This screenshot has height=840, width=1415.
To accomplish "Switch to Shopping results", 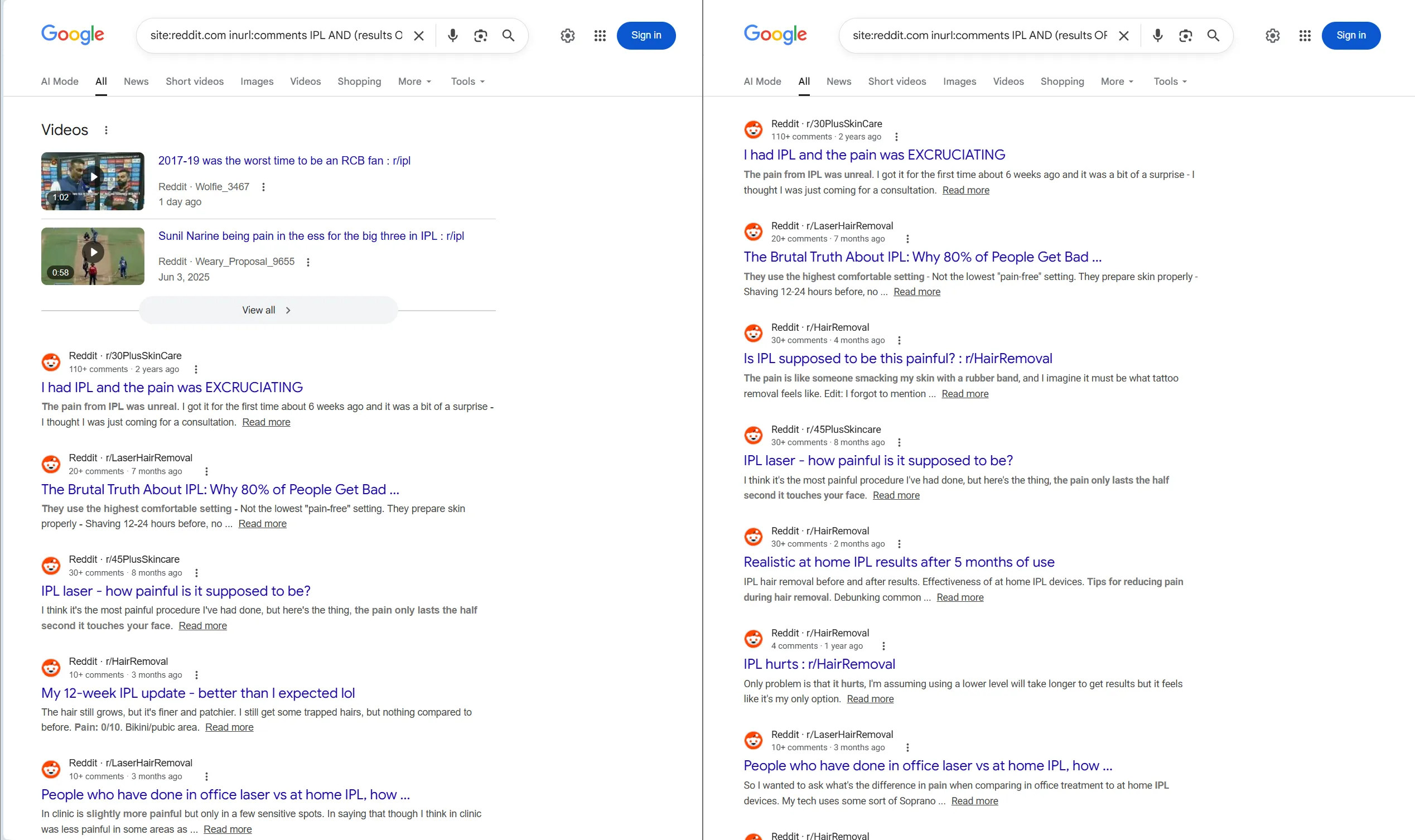I will [359, 81].
